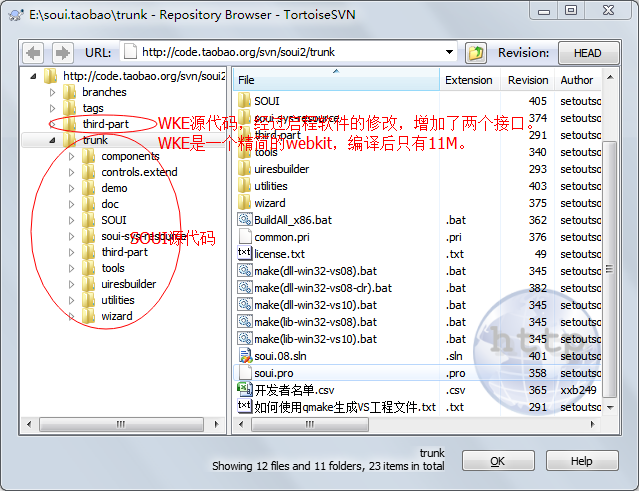Expand the doc folder in tree
This screenshot has height=491, width=639.
click(72, 204)
